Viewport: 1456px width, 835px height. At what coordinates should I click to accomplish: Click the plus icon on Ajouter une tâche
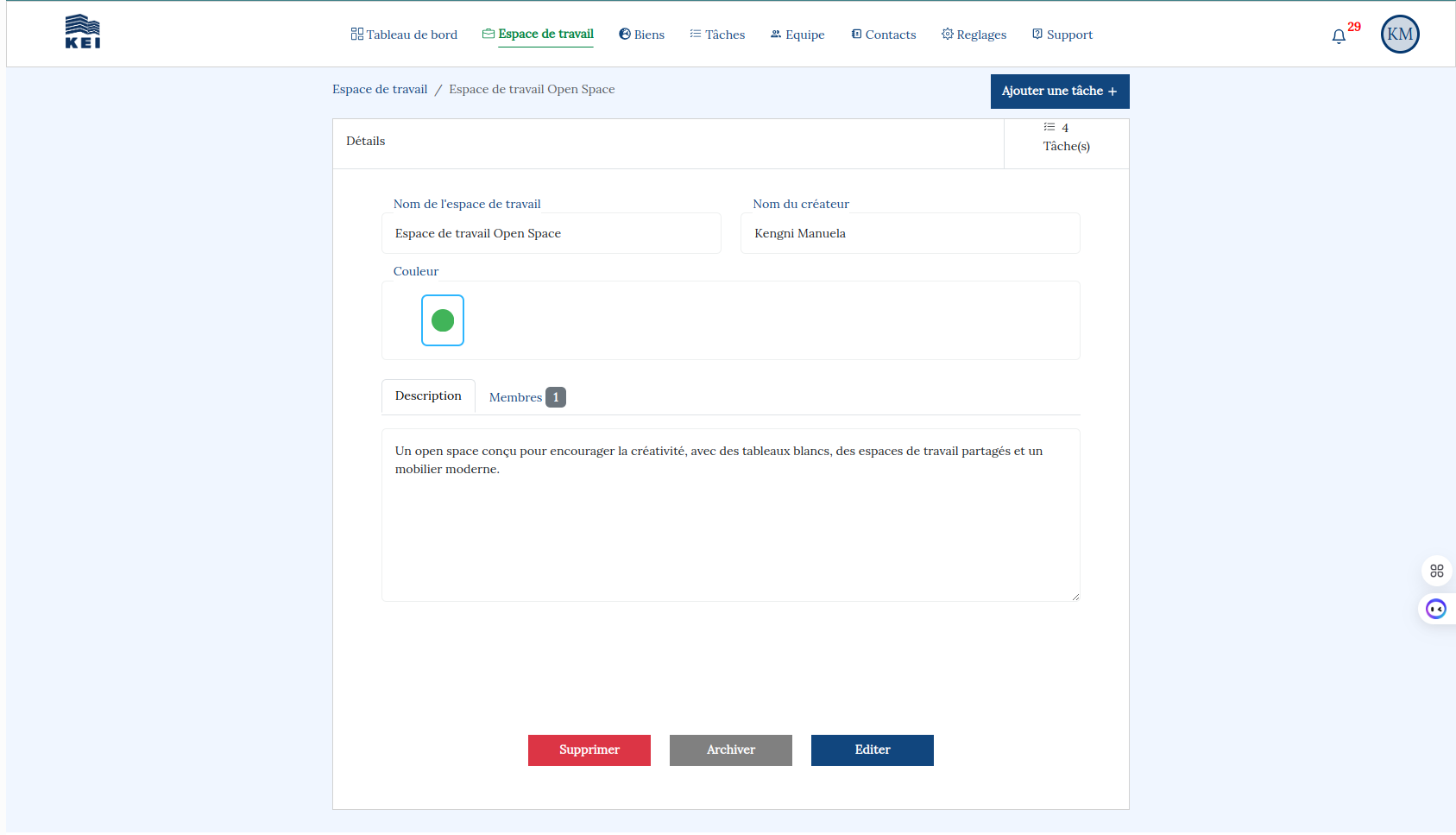click(1112, 92)
